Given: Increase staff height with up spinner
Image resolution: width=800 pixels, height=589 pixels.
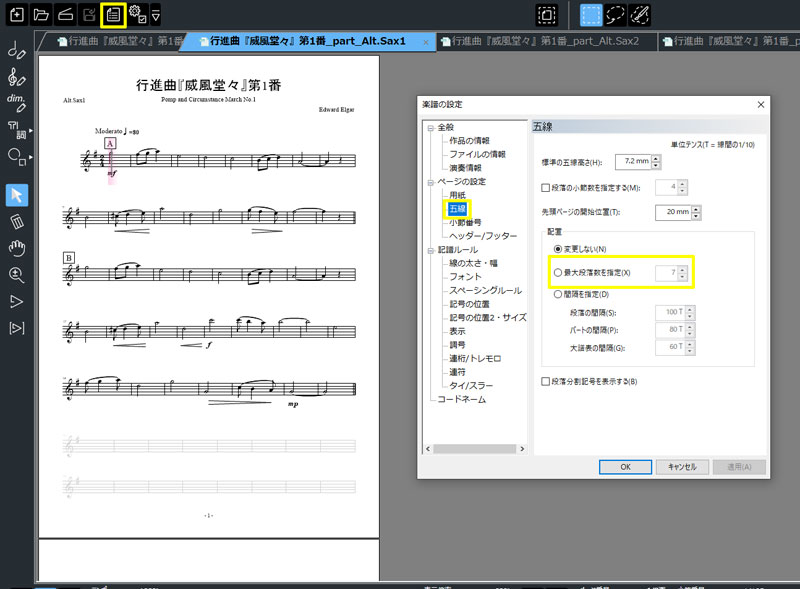Looking at the screenshot, I should point(656,158).
